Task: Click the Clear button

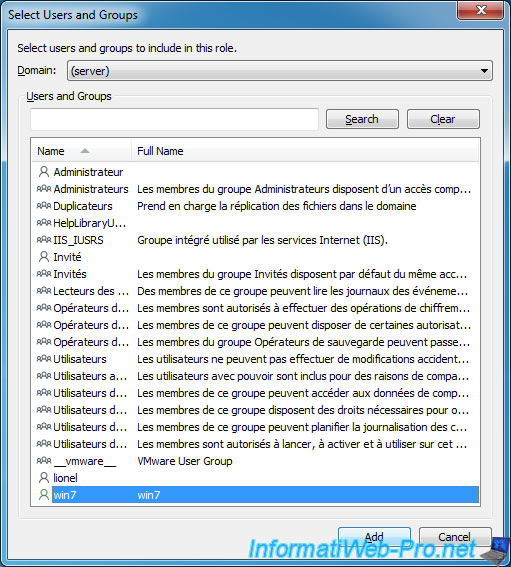Action: coord(443,119)
